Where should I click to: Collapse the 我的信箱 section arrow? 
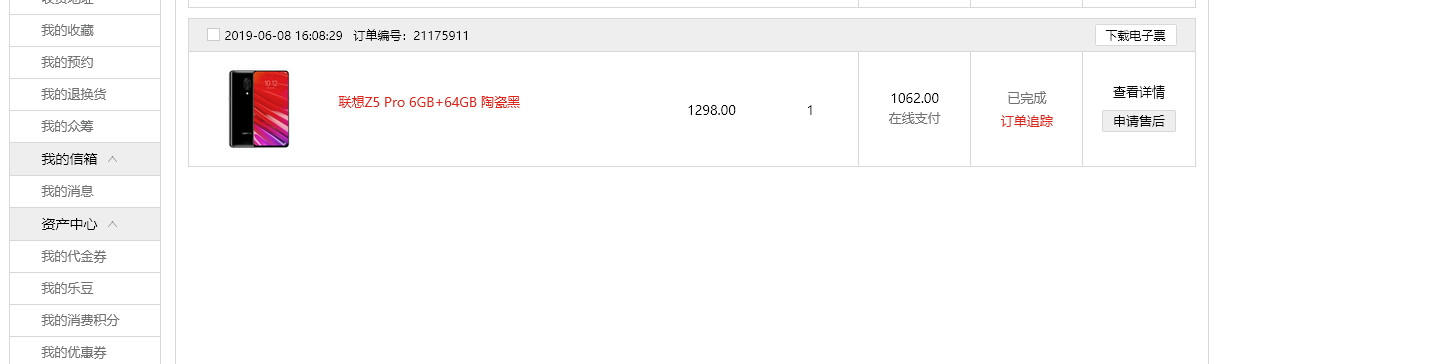point(113,159)
